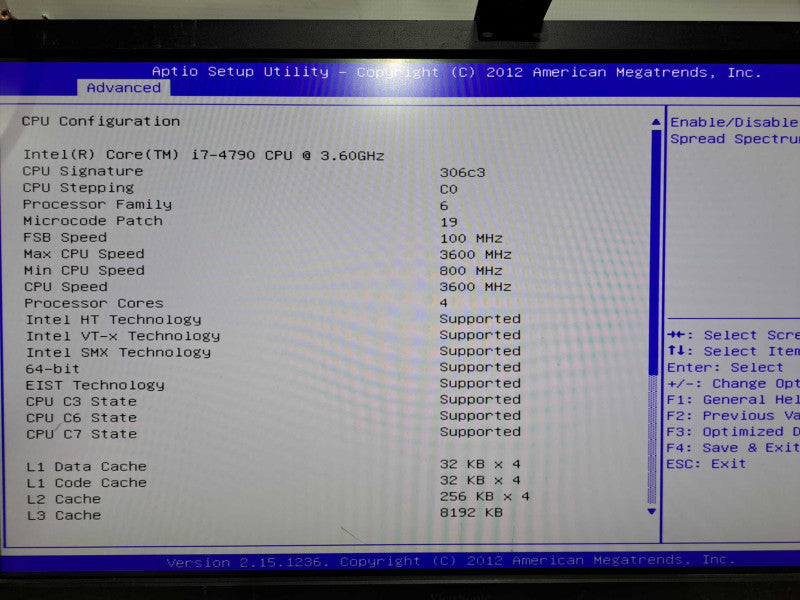Click the EIST Technology label
Viewport: 800px width, 600px height.
click(x=95, y=385)
